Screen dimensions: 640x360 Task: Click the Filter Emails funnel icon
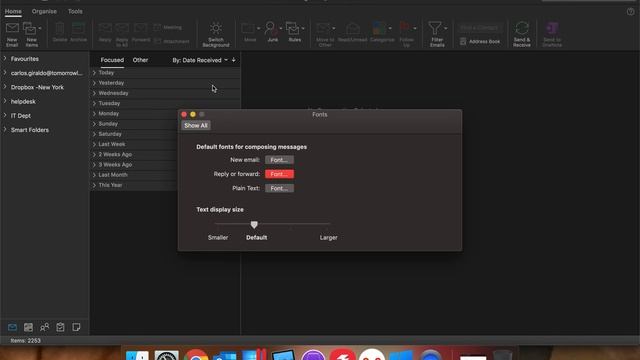pyautogui.click(x=435, y=28)
